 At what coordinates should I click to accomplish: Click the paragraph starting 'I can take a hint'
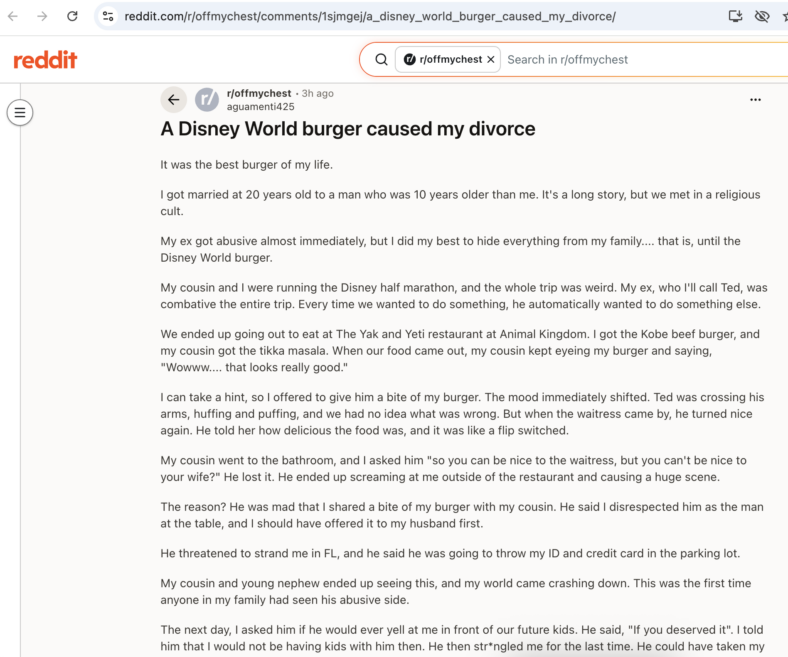tap(462, 414)
